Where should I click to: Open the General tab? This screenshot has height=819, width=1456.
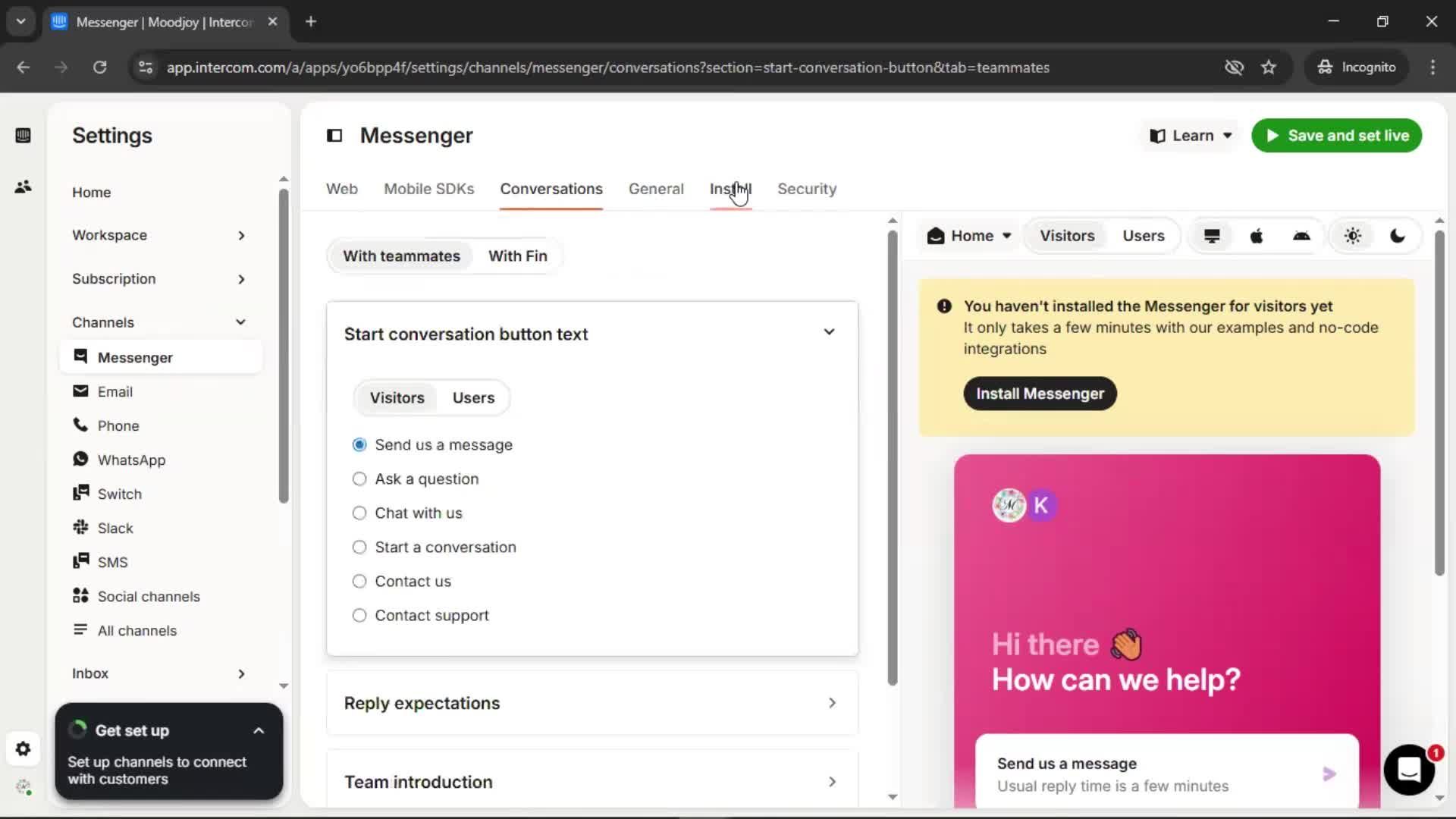tap(656, 189)
